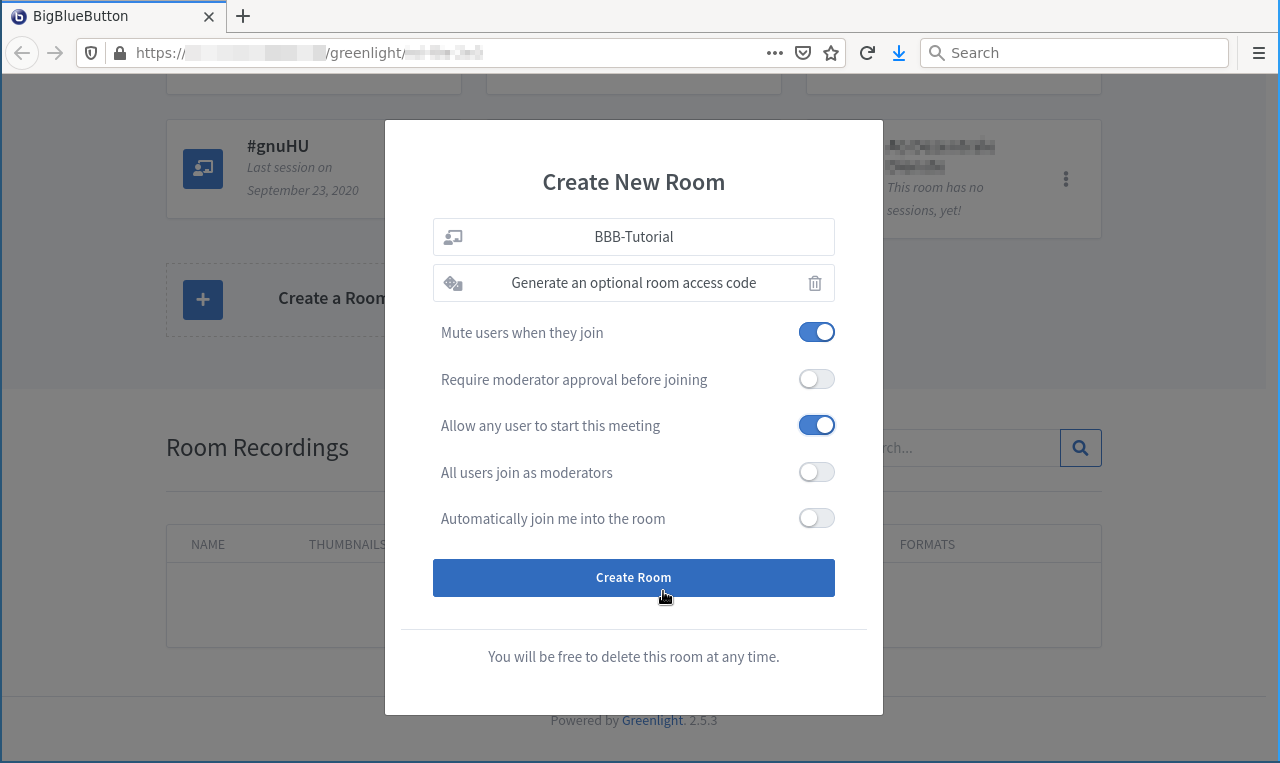Click the Create Room button
1280x763 pixels.
[x=634, y=578]
